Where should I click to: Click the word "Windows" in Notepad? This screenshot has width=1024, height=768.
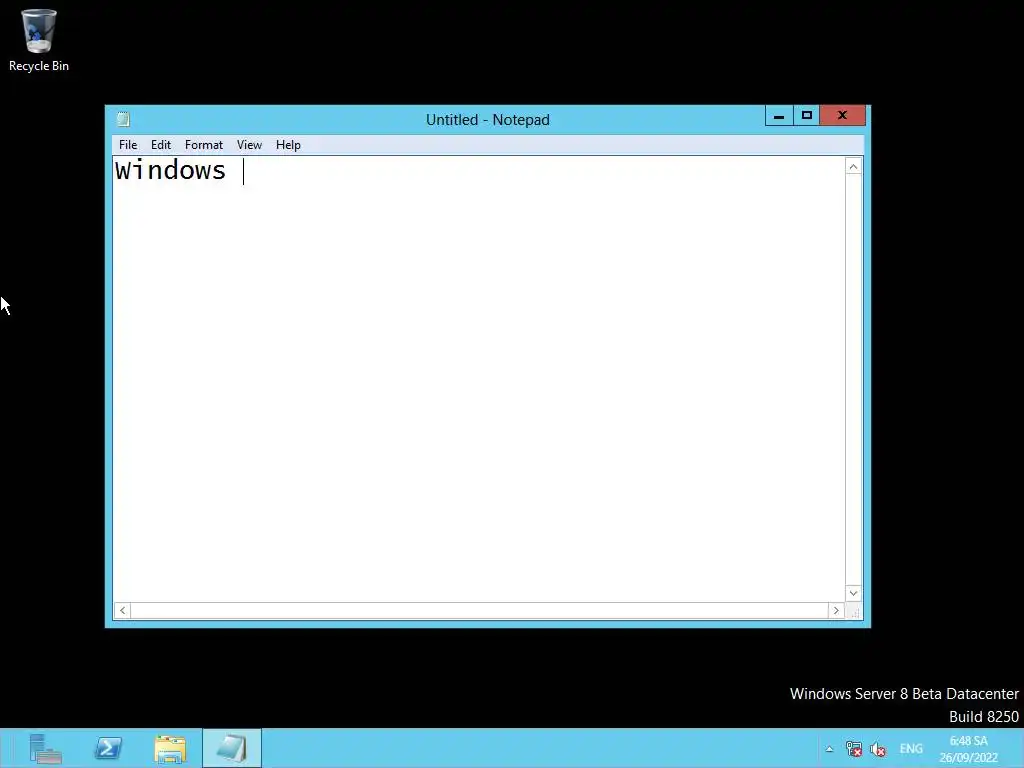(x=170, y=170)
